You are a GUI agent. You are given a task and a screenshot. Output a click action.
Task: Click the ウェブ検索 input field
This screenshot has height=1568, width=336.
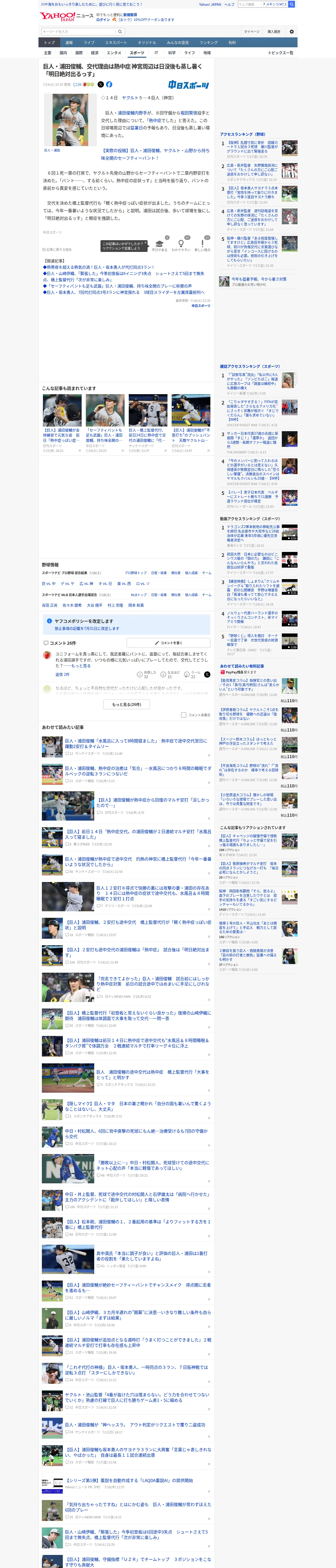(x=249, y=4)
